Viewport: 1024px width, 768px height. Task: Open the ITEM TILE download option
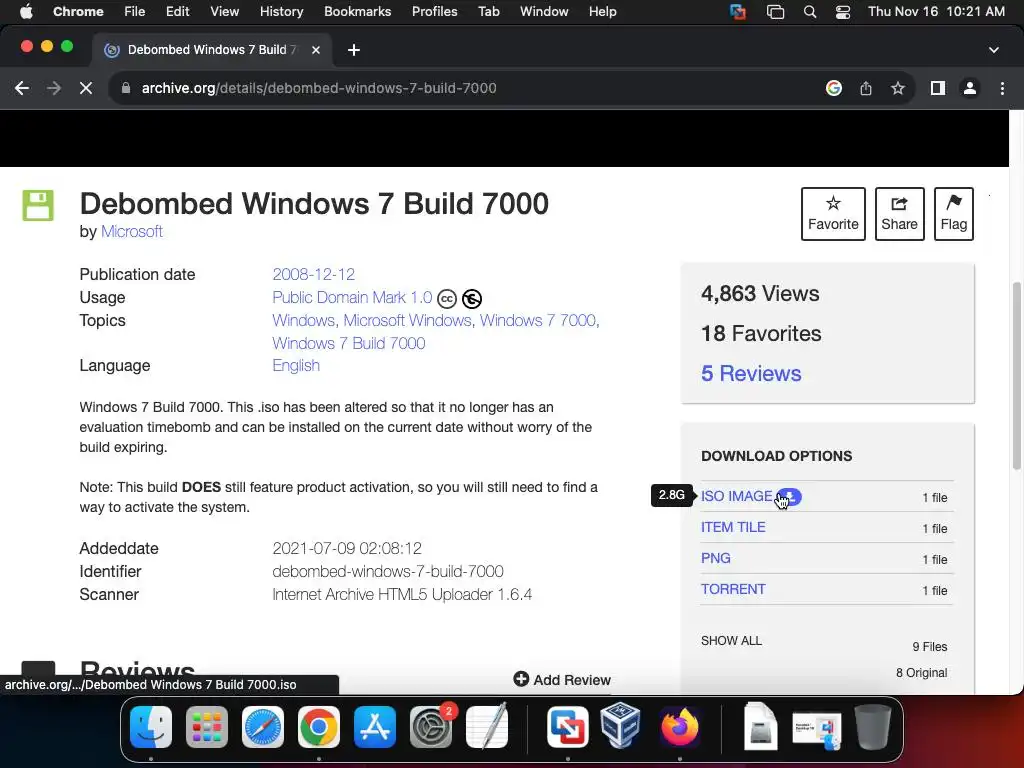733,527
